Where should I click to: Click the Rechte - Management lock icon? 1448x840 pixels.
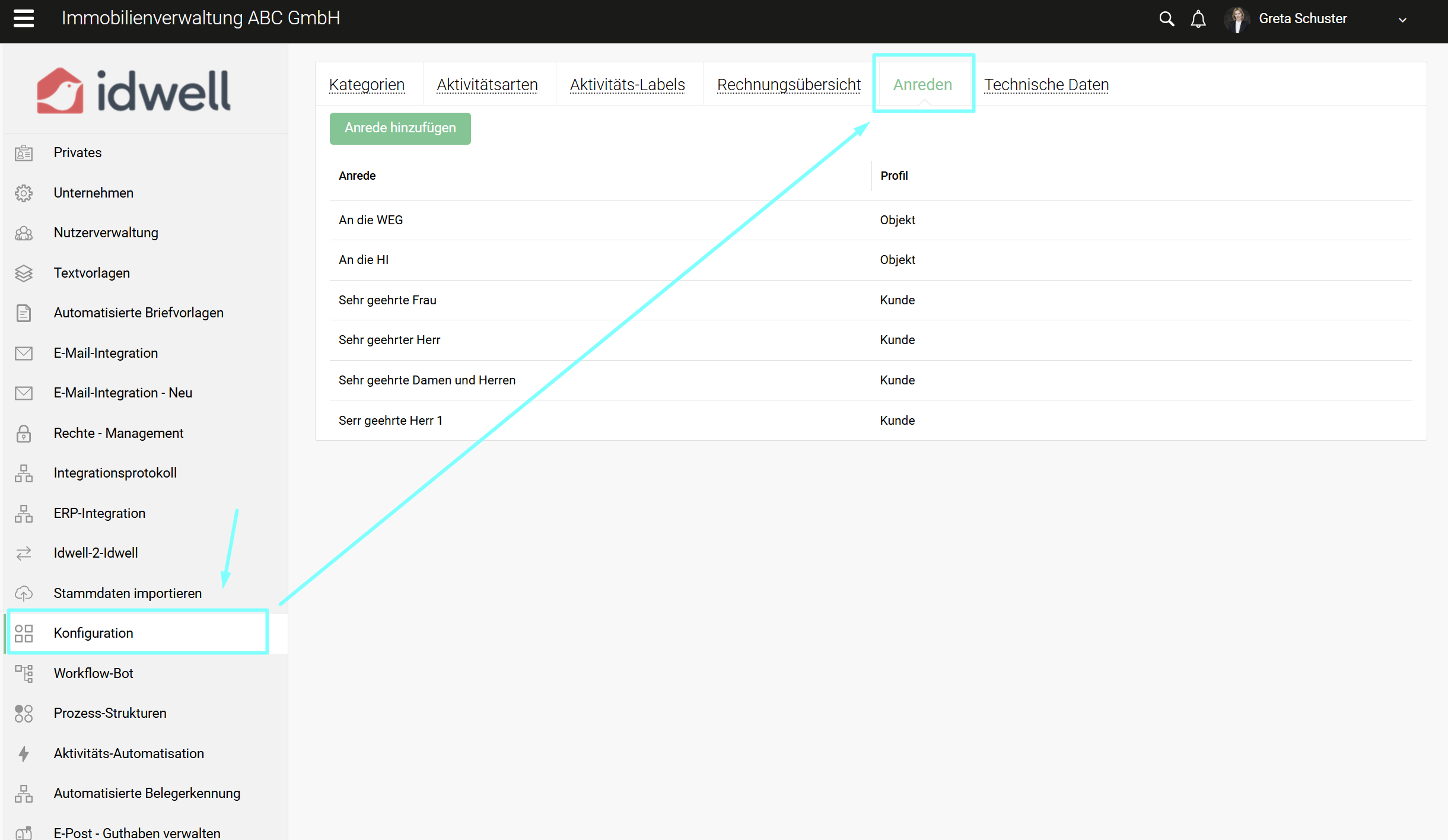[24, 434]
